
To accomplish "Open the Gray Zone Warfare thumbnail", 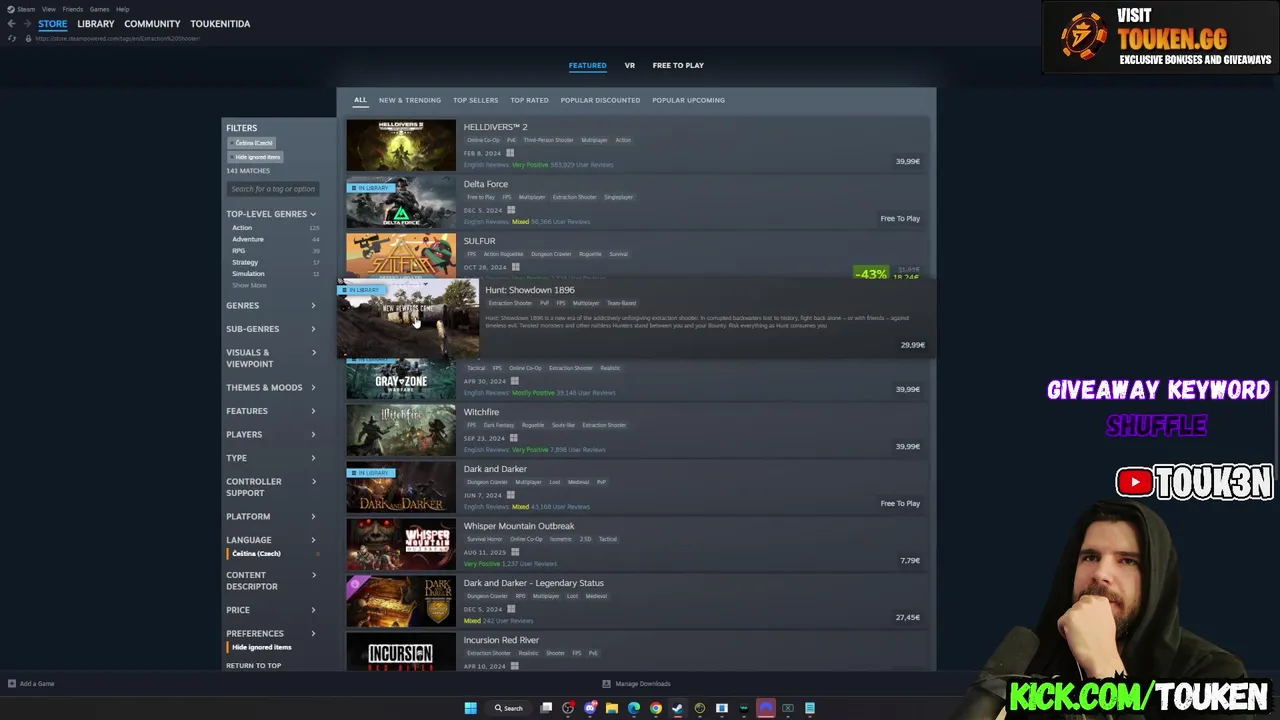I will (401, 381).
